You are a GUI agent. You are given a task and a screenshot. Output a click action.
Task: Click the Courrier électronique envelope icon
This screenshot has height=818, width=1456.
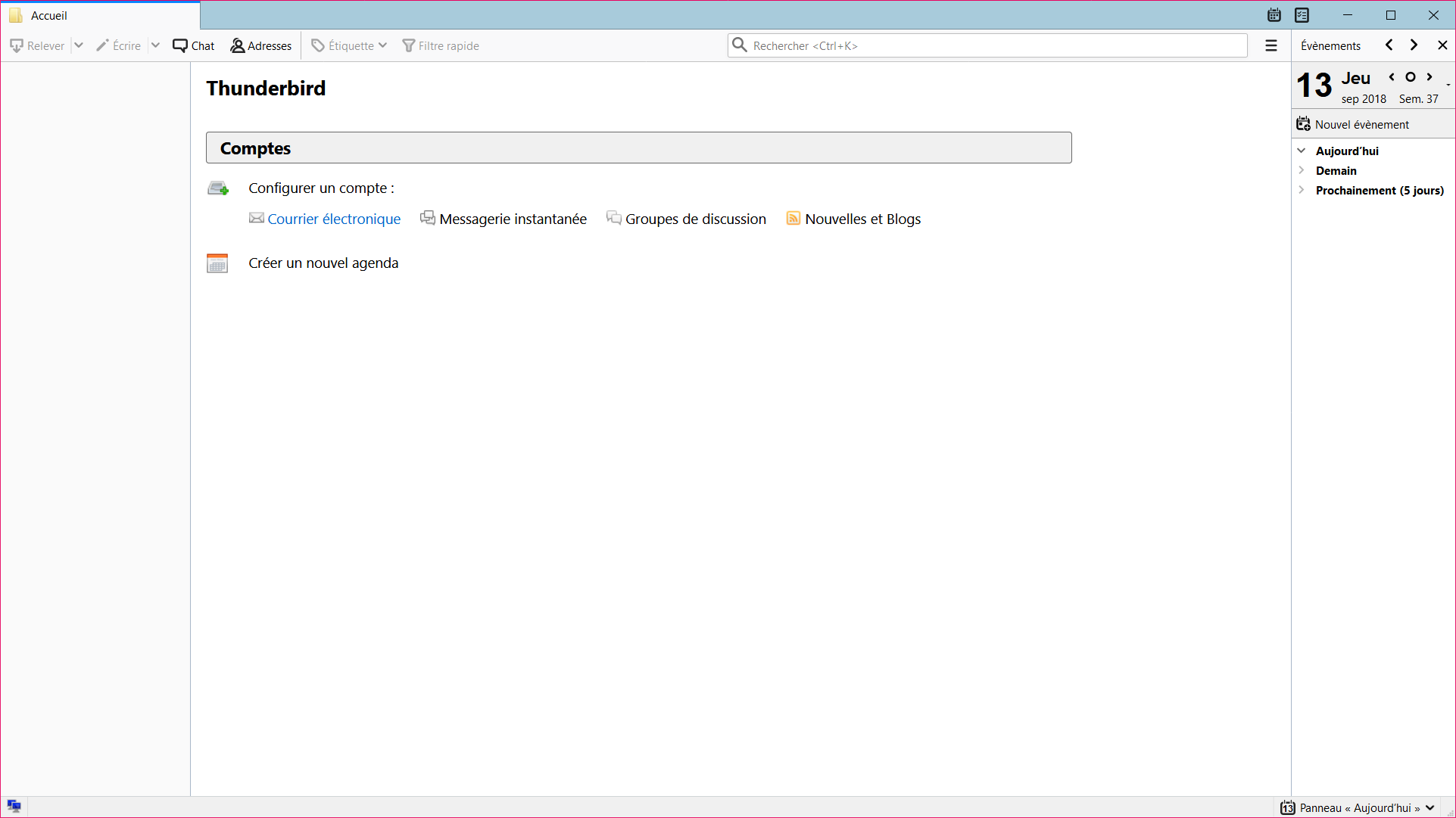tap(257, 219)
